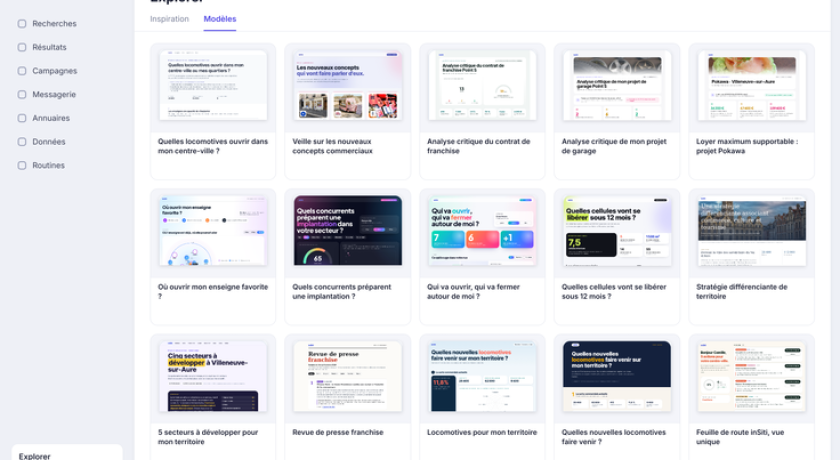Image resolution: width=840 pixels, height=460 pixels.
Task: Click the Routines sidebar icon
Action: point(22,165)
